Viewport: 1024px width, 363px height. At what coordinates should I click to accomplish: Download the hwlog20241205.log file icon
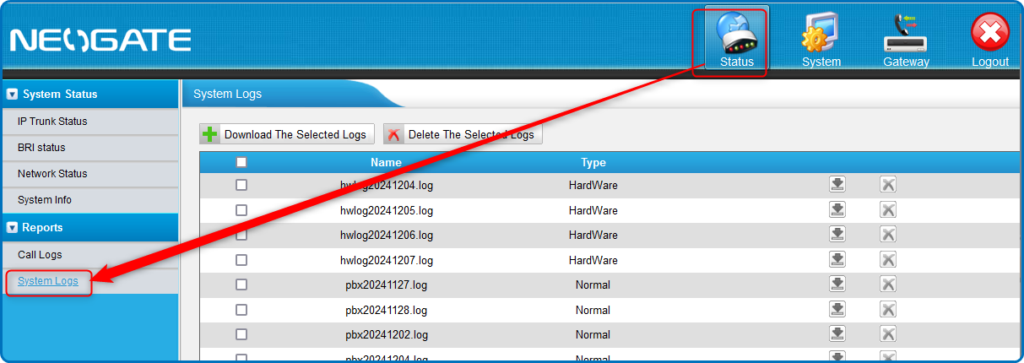click(x=837, y=210)
